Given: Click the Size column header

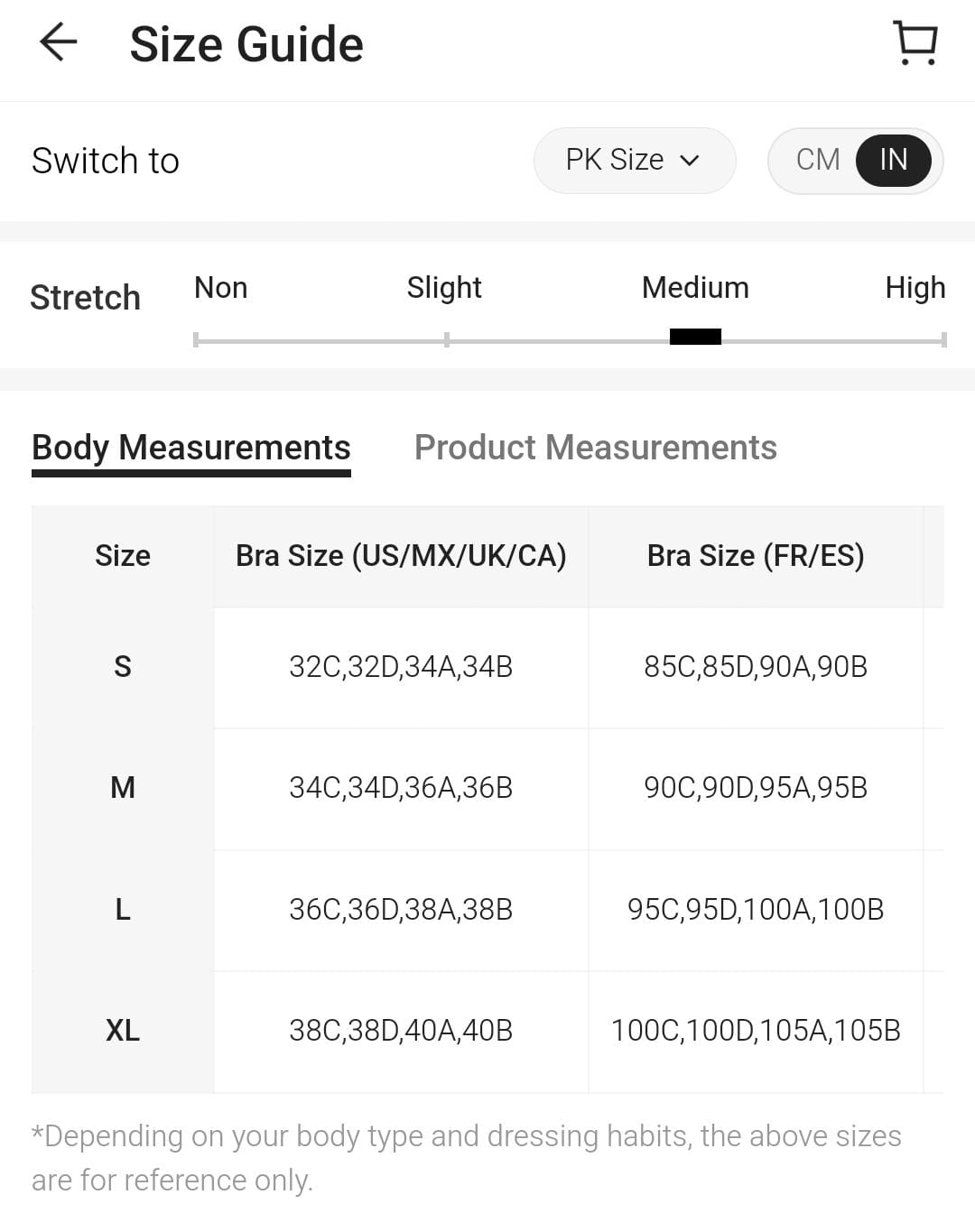Looking at the screenshot, I should 123,556.
